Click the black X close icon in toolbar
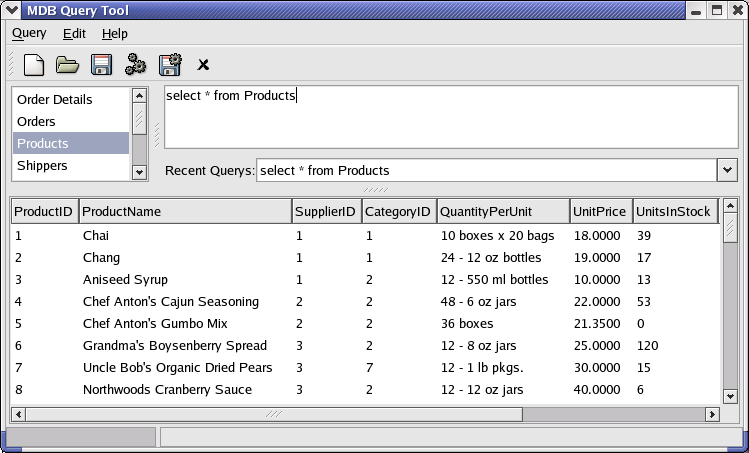Image resolution: width=749 pixels, height=453 pixels. click(x=203, y=66)
